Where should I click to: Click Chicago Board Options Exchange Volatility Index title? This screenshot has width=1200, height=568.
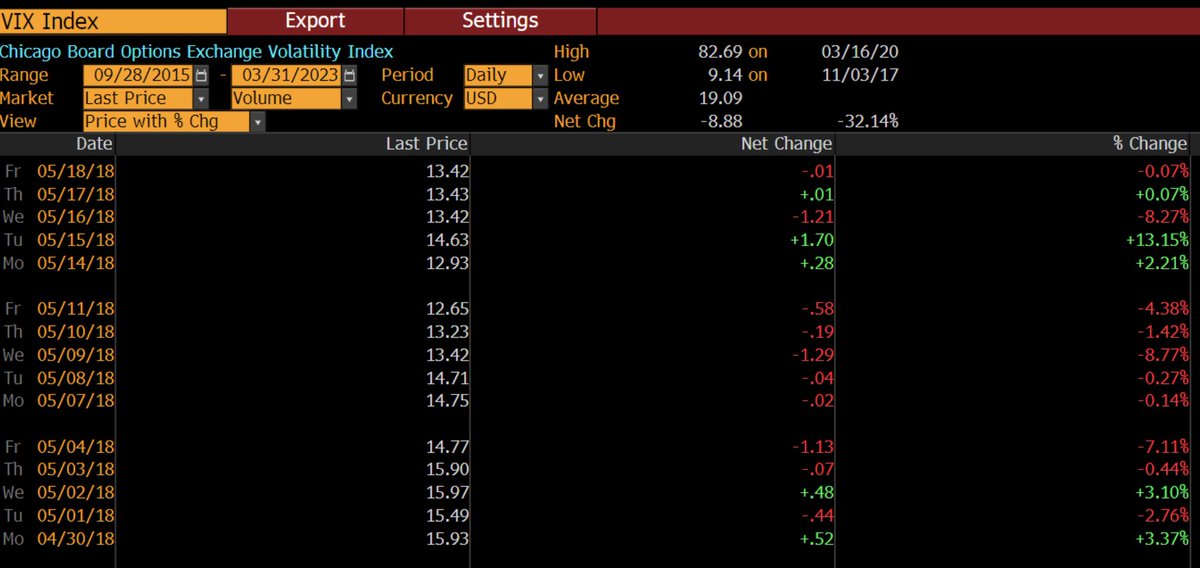coord(197,51)
